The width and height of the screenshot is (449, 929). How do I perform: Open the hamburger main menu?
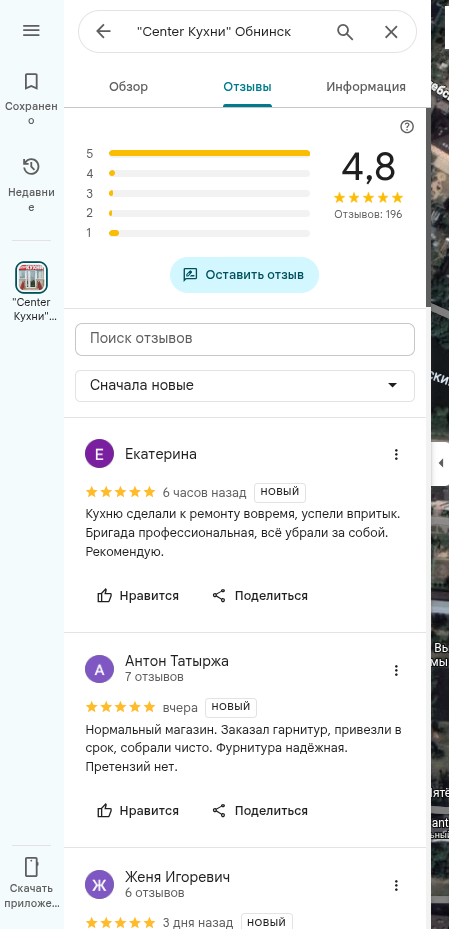31,31
